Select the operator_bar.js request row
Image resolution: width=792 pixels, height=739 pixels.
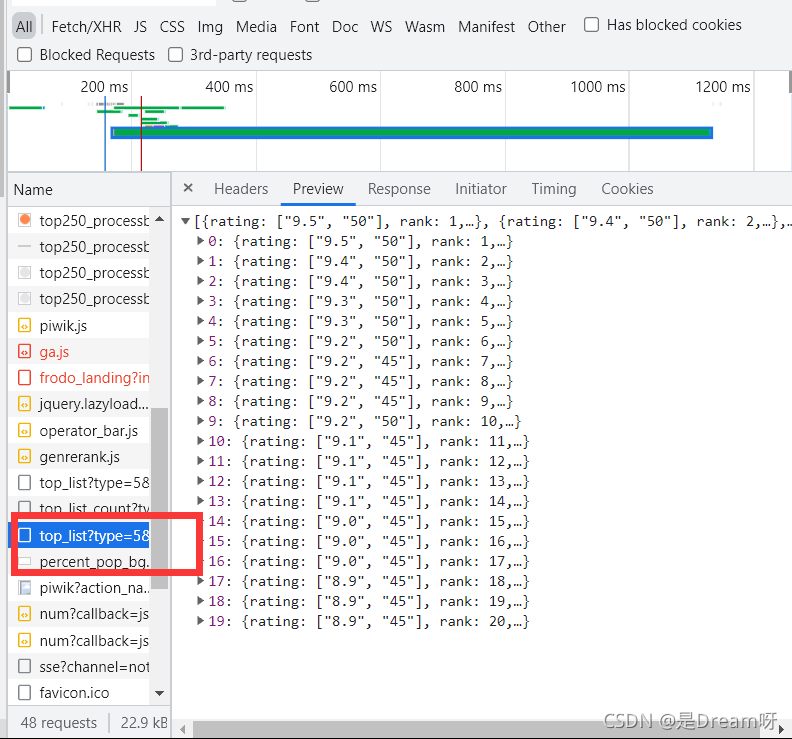point(79,430)
